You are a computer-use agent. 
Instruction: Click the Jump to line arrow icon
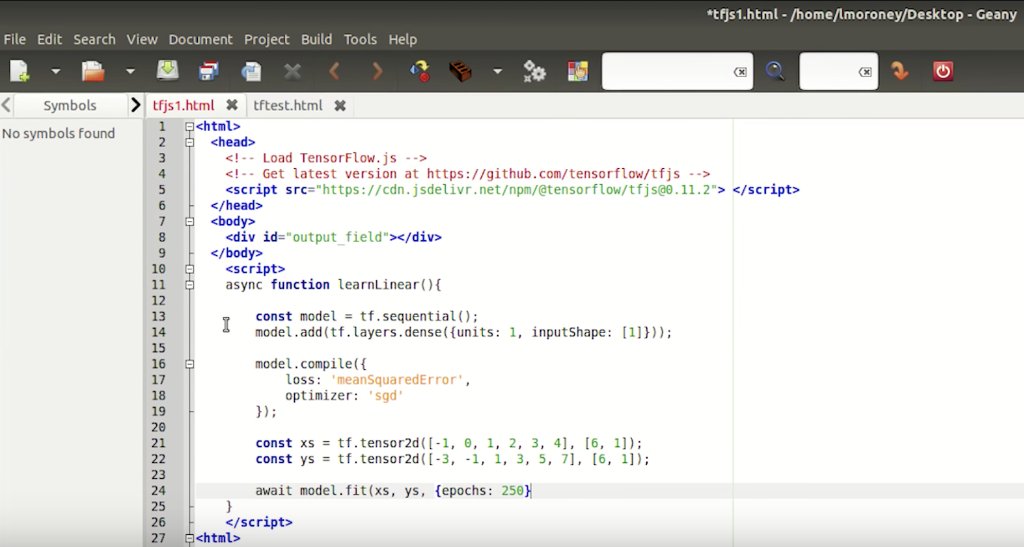click(900, 70)
